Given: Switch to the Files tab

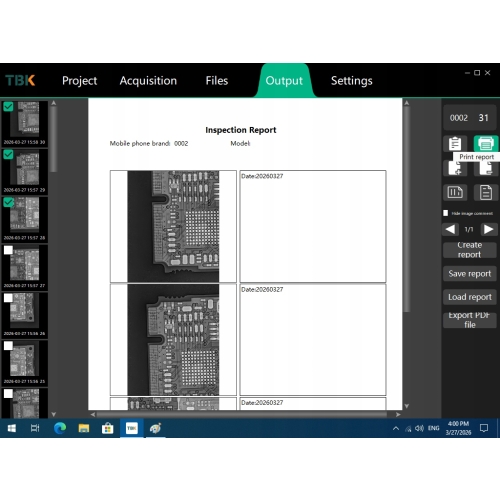Looking at the screenshot, I should [x=217, y=81].
